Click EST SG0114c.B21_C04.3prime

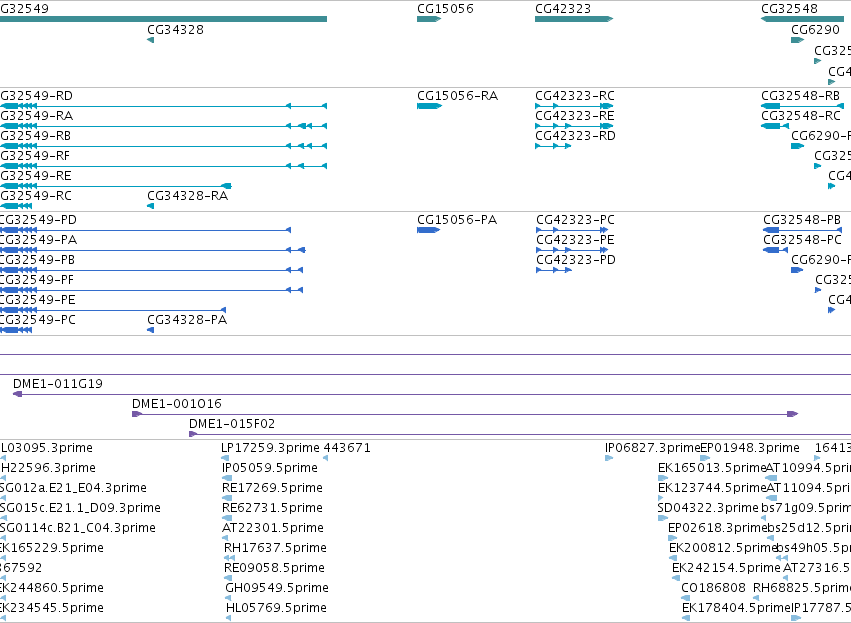[x=78, y=529]
